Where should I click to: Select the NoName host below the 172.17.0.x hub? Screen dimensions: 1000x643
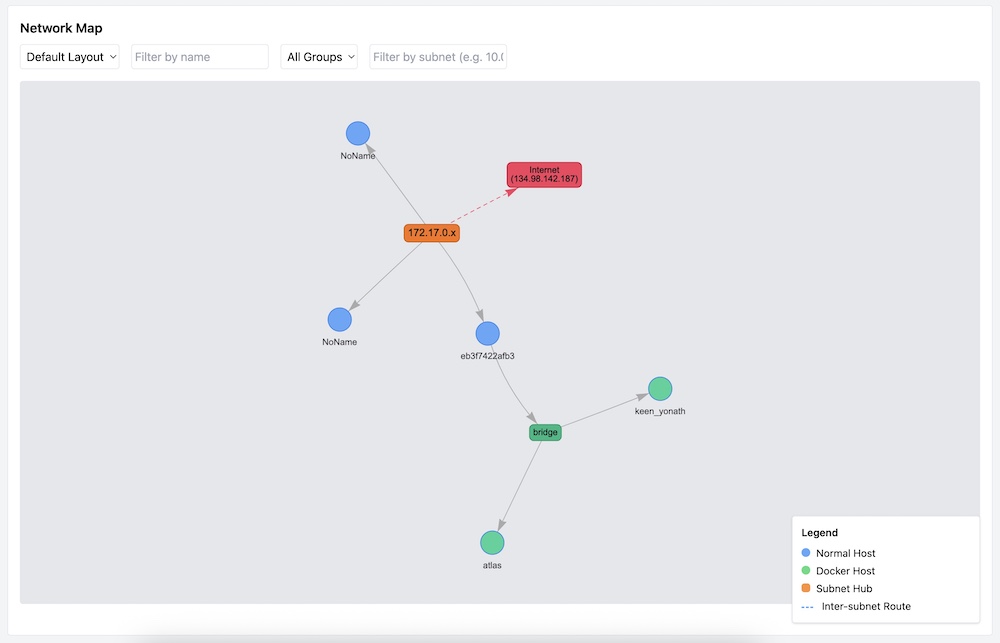click(x=340, y=319)
